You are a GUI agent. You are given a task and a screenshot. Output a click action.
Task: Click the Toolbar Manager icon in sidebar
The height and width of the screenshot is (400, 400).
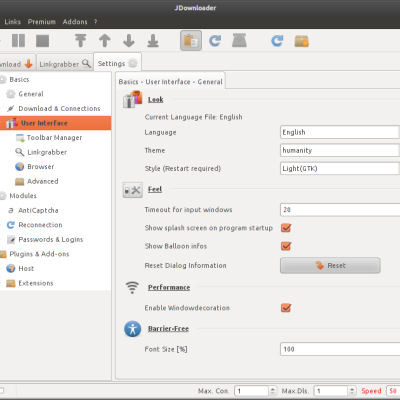pos(20,138)
